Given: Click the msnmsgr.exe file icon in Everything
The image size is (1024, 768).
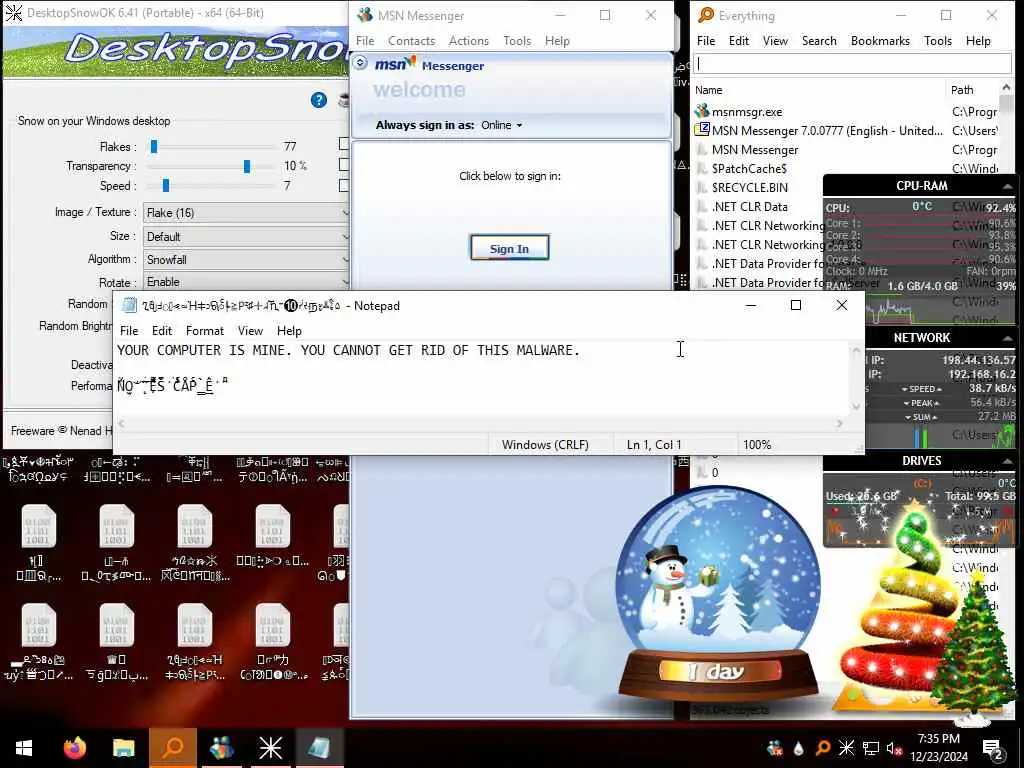Looking at the screenshot, I should (702, 112).
